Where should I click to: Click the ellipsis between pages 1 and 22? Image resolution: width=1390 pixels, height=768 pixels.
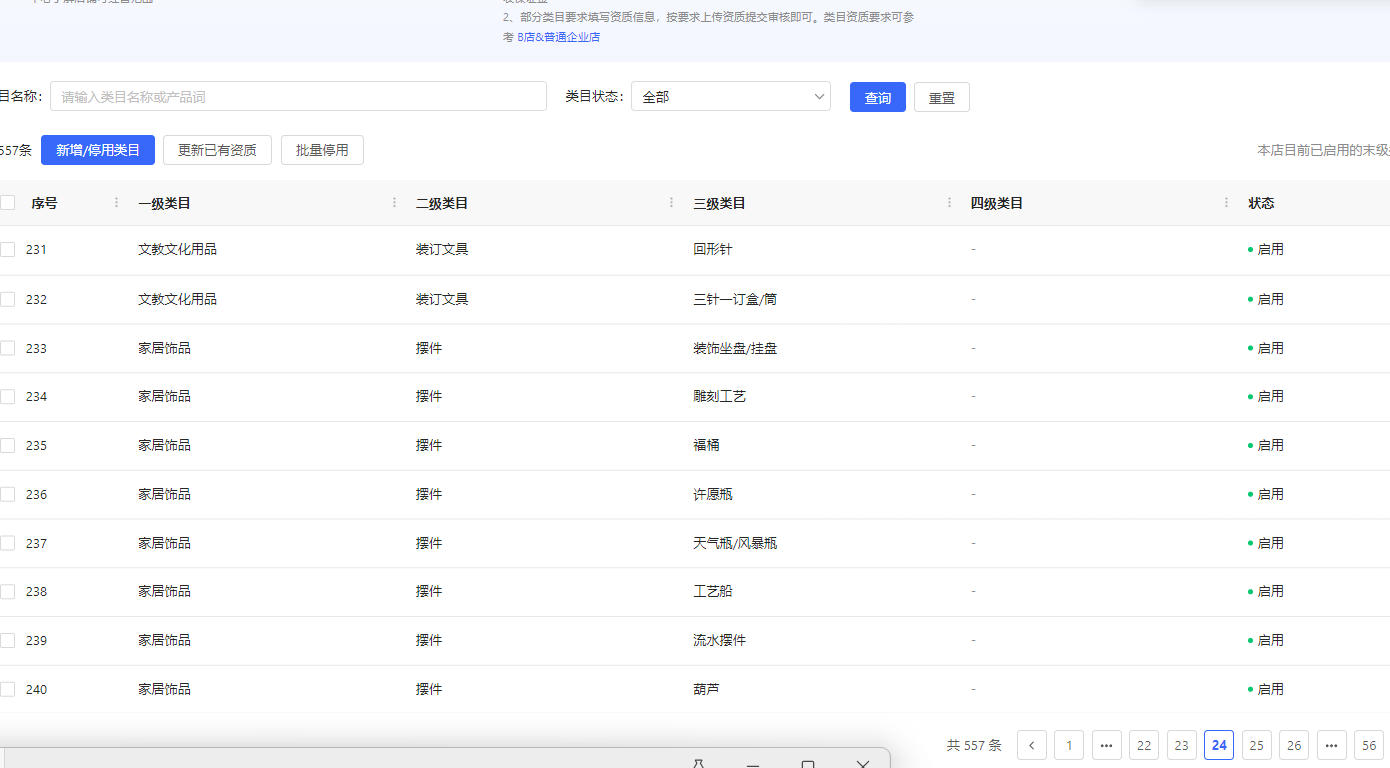[x=1106, y=745]
